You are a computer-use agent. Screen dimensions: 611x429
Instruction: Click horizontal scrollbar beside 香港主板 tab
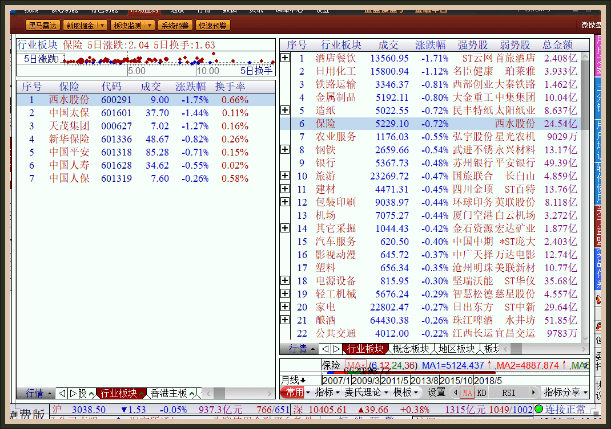(239, 394)
